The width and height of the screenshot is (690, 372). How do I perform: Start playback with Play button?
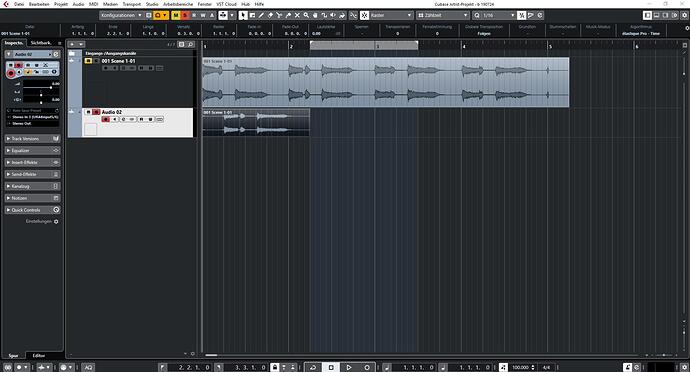(x=349, y=367)
